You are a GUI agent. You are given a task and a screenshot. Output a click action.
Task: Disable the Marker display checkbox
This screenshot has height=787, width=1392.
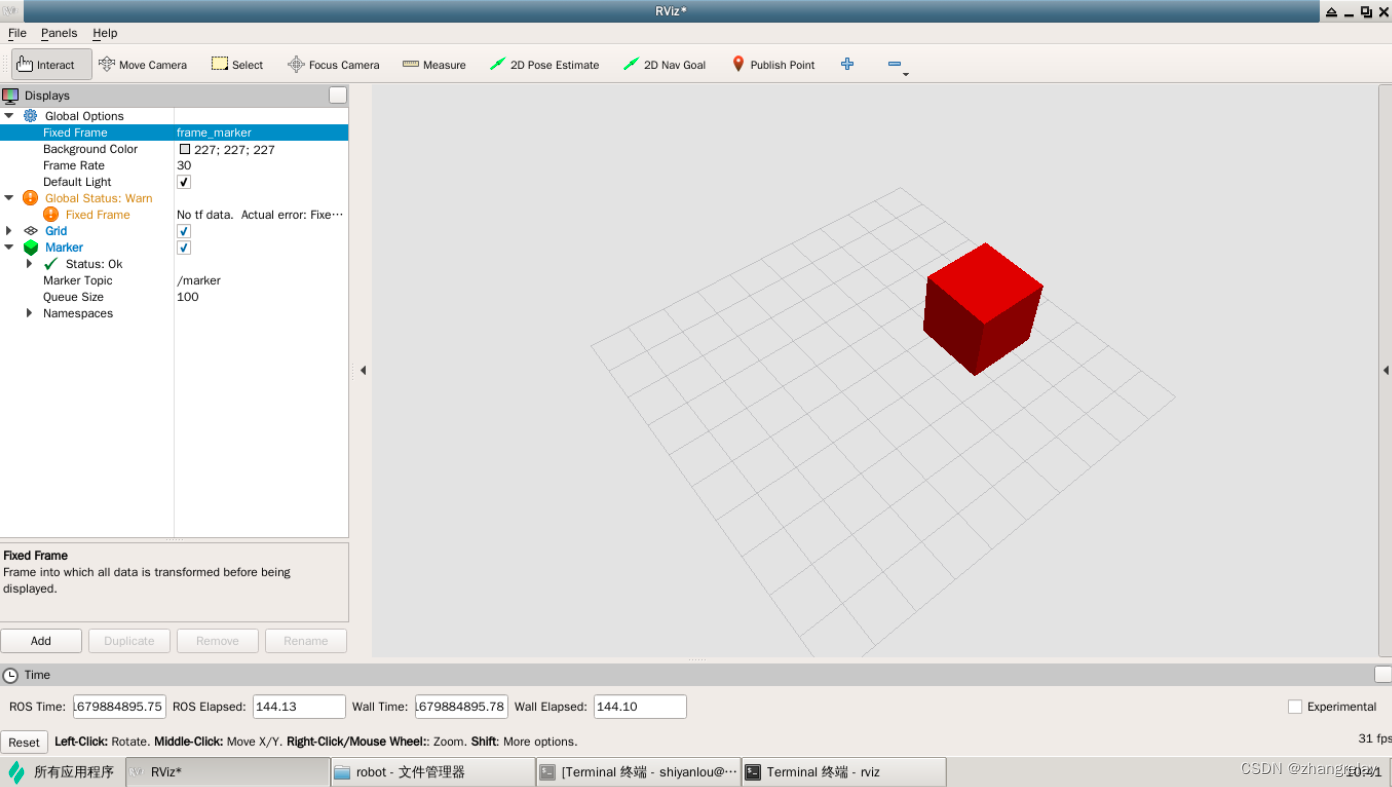[184, 247]
